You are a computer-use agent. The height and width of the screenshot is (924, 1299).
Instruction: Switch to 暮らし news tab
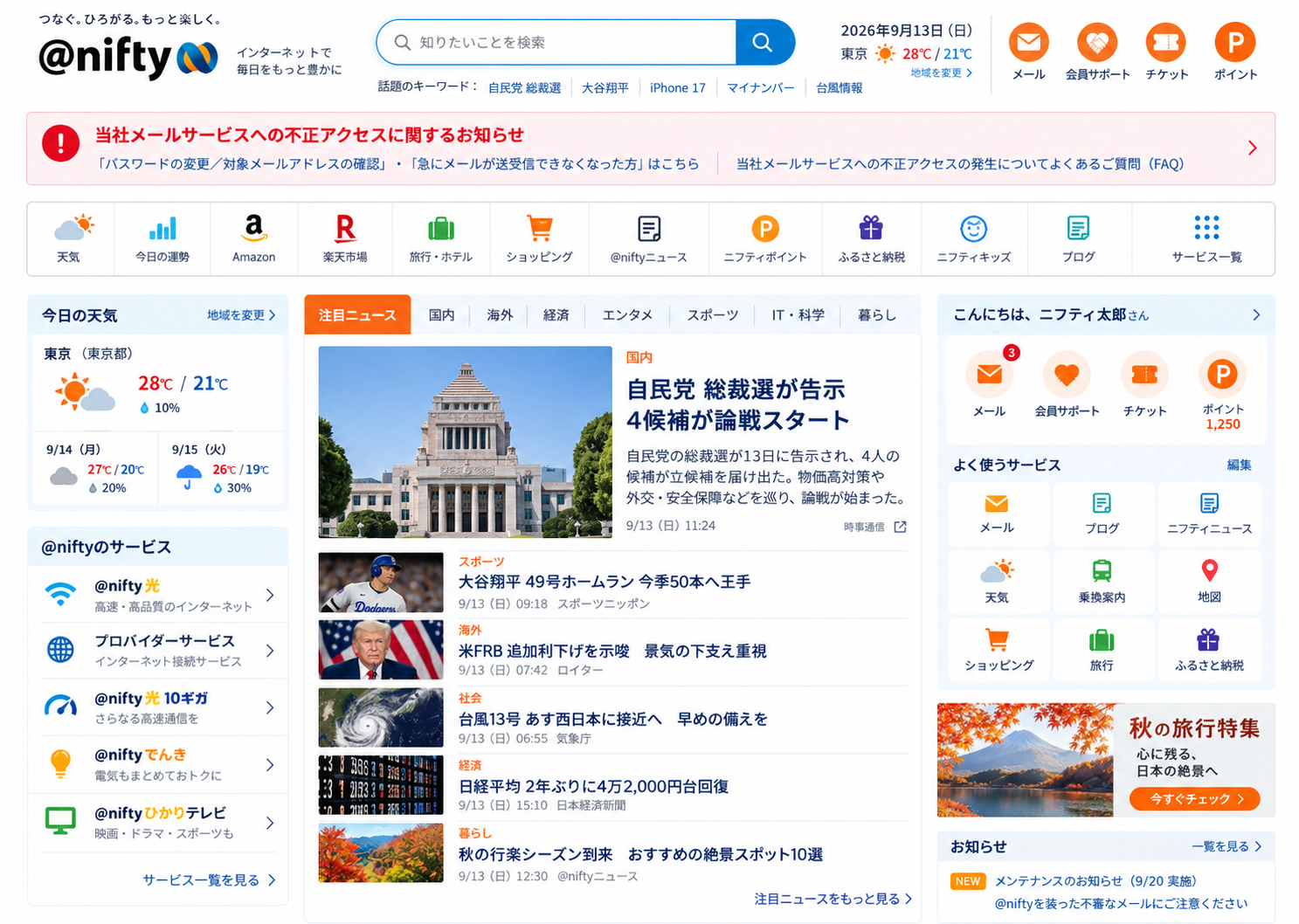[877, 315]
